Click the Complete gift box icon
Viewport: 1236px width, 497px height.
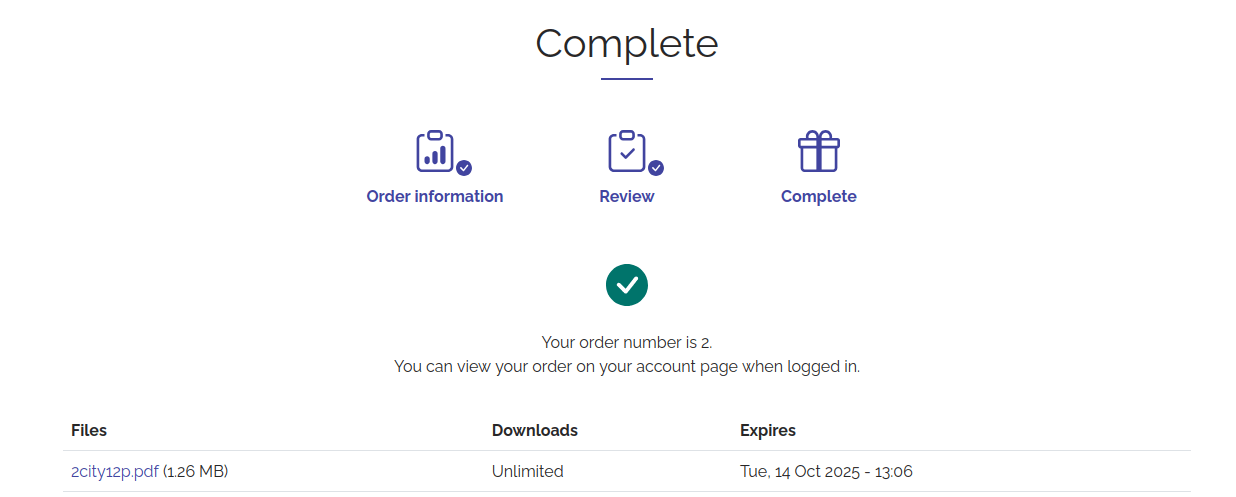pos(819,151)
